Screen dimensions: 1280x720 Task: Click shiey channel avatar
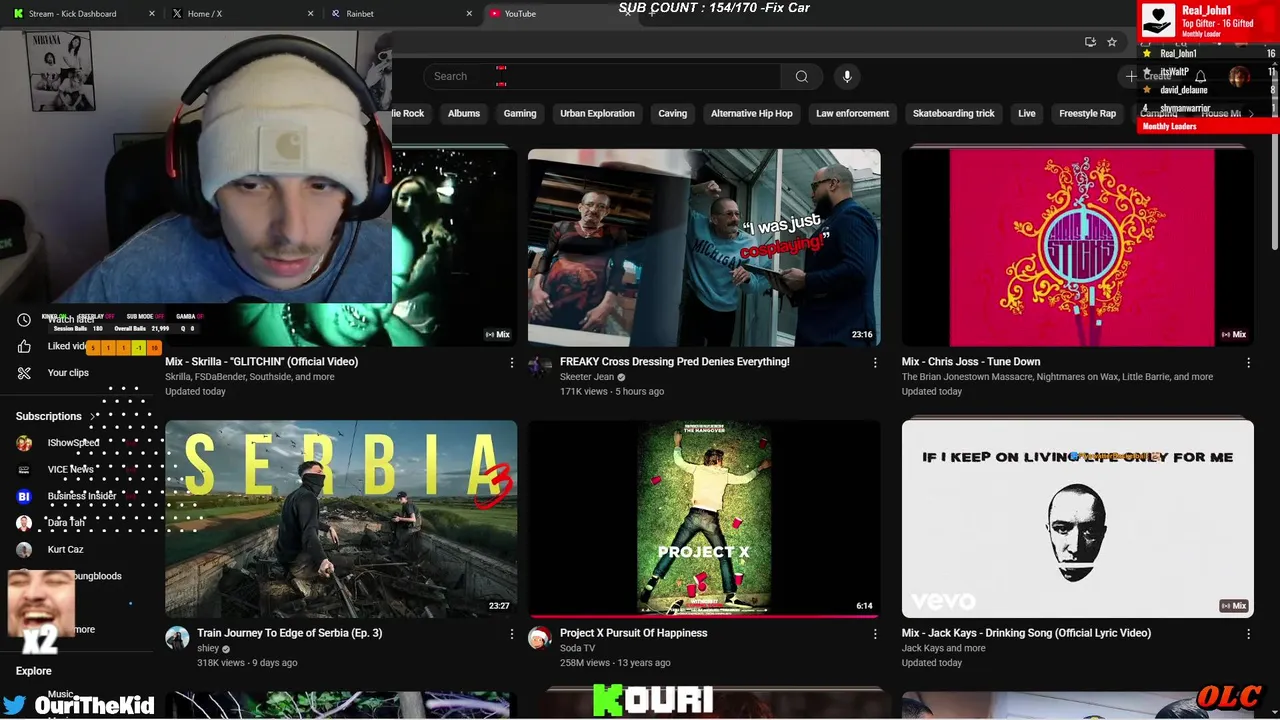(177, 638)
